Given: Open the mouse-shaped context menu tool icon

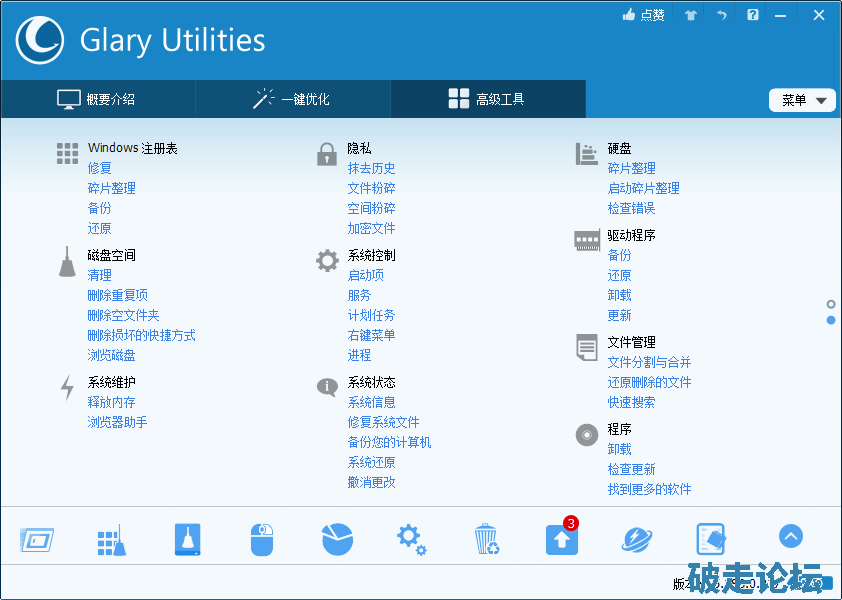Looking at the screenshot, I should coord(261,539).
